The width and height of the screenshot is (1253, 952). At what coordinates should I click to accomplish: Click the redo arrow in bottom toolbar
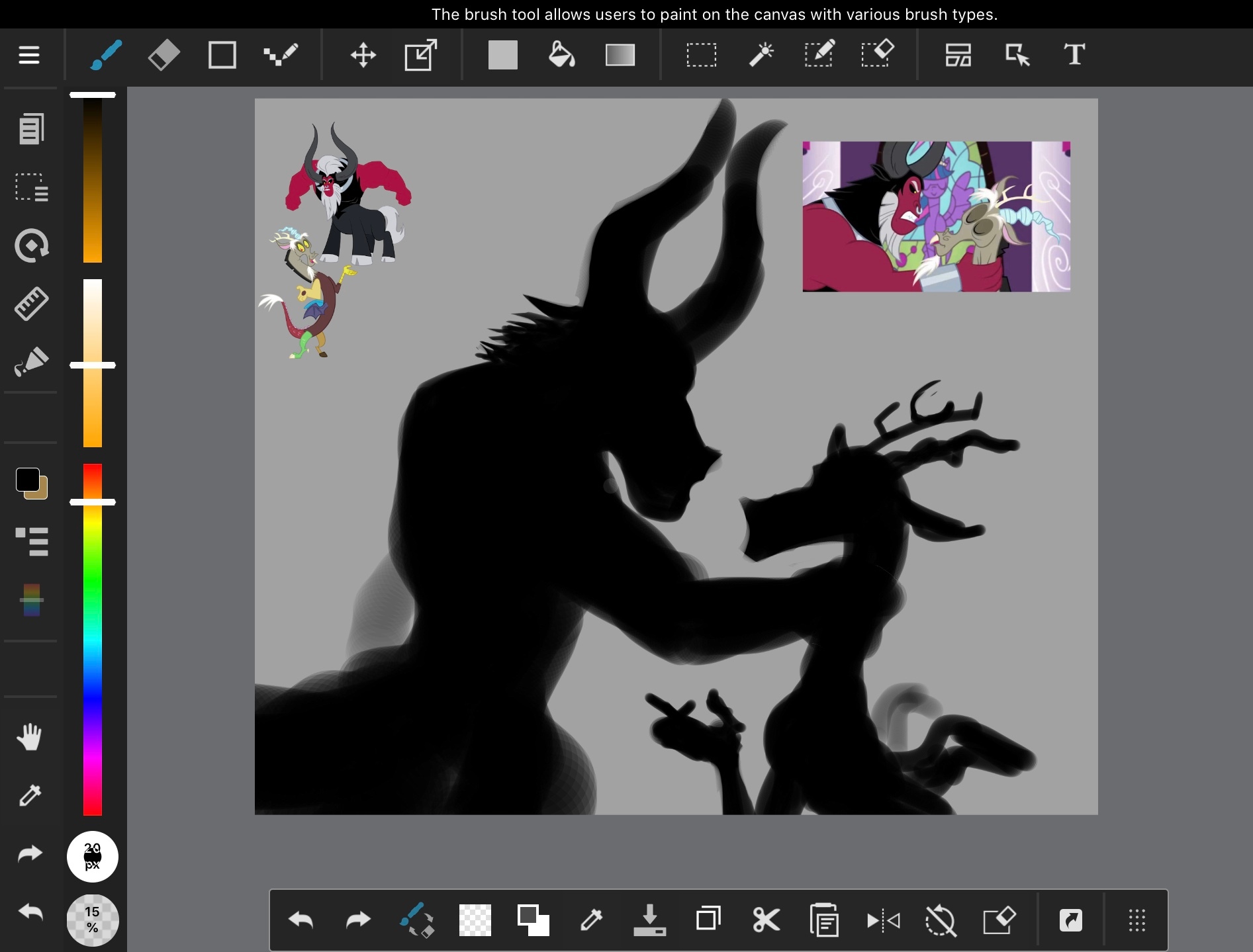click(359, 920)
